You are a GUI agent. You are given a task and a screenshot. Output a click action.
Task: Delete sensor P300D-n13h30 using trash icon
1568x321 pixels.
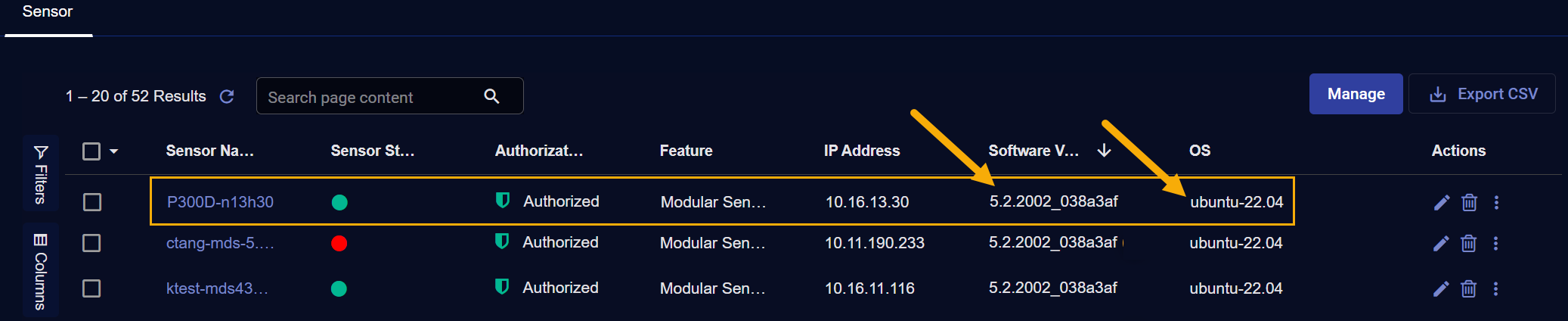(x=1469, y=202)
